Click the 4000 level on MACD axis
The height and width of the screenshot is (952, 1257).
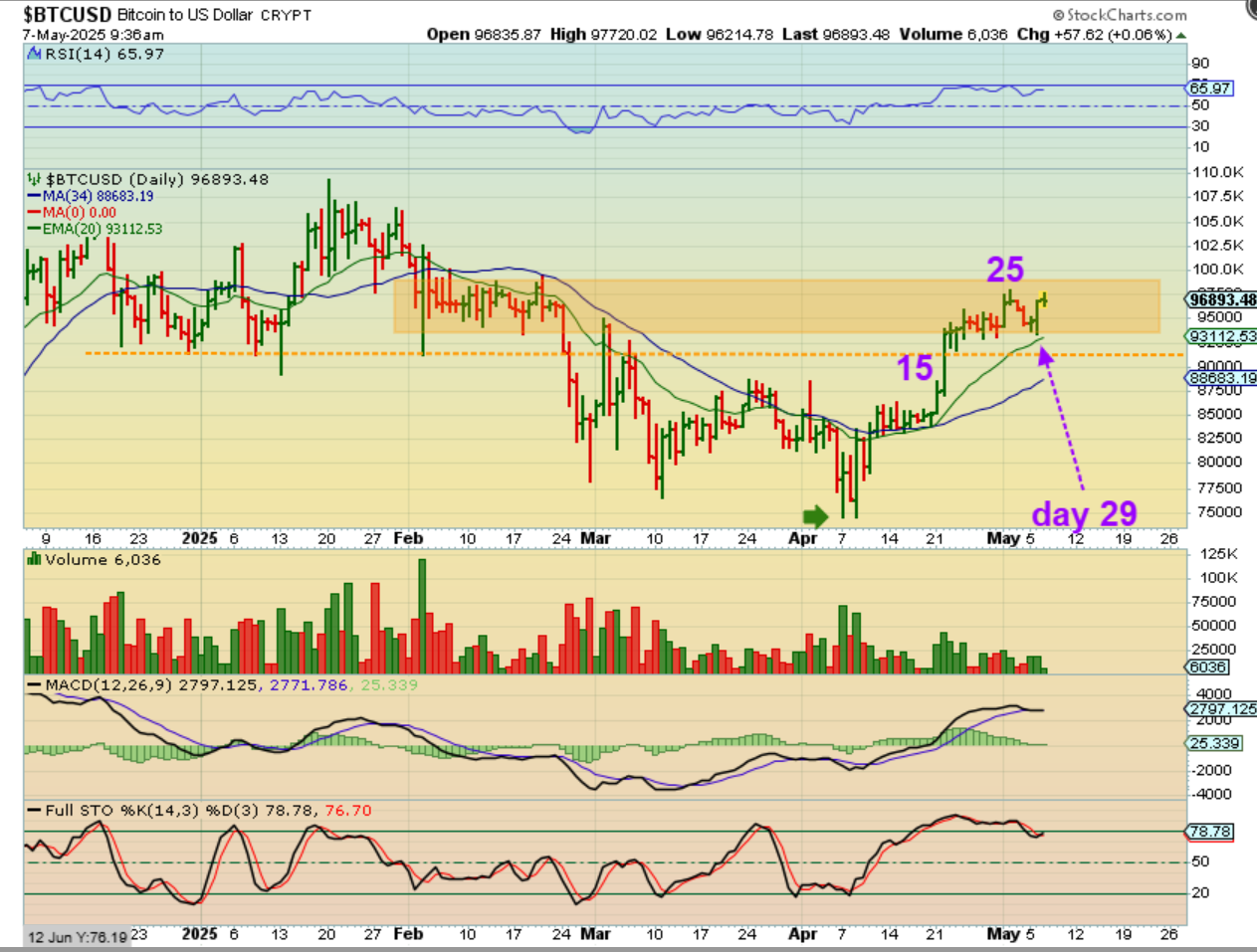tap(1214, 693)
